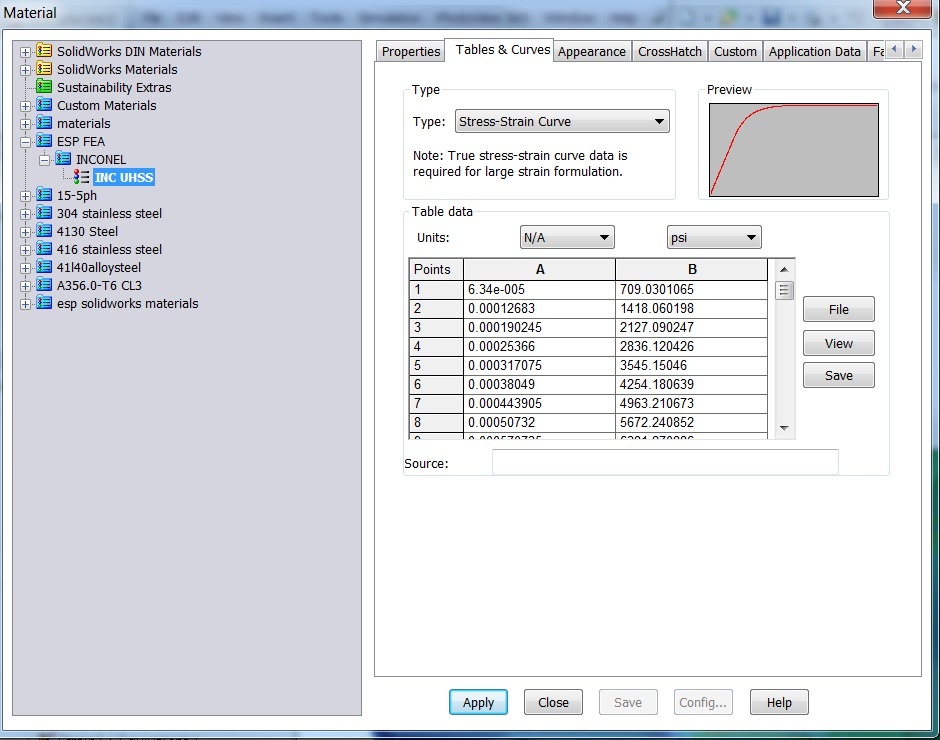Image resolution: width=940 pixels, height=740 pixels.
Task: Click the 4130 Steel library icon
Action: (44, 231)
